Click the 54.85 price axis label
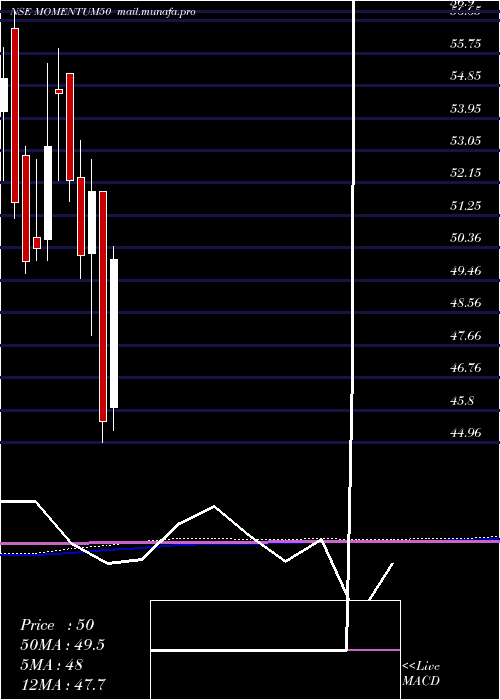 click(466, 75)
